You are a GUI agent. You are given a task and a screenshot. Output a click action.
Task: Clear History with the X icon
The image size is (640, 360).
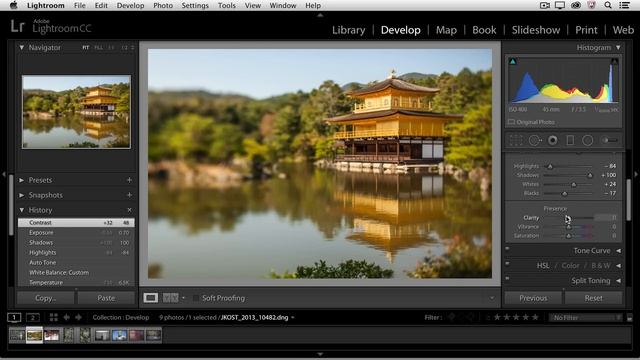[129, 210]
